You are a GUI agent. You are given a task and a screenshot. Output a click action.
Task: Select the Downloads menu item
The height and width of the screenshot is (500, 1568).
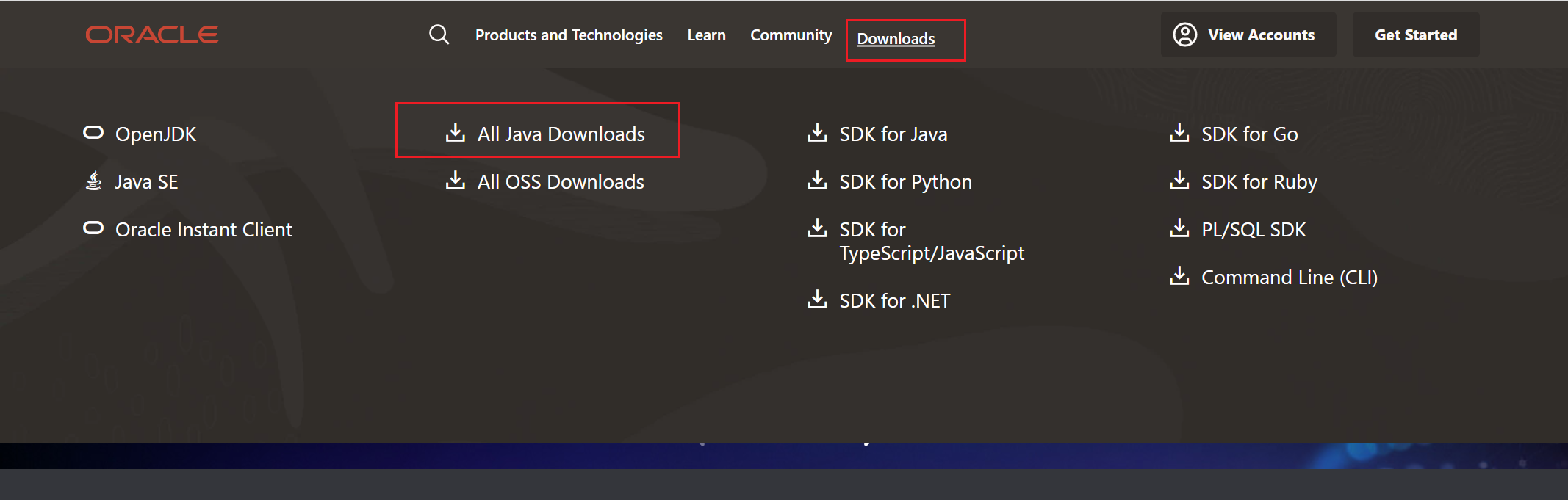896,39
